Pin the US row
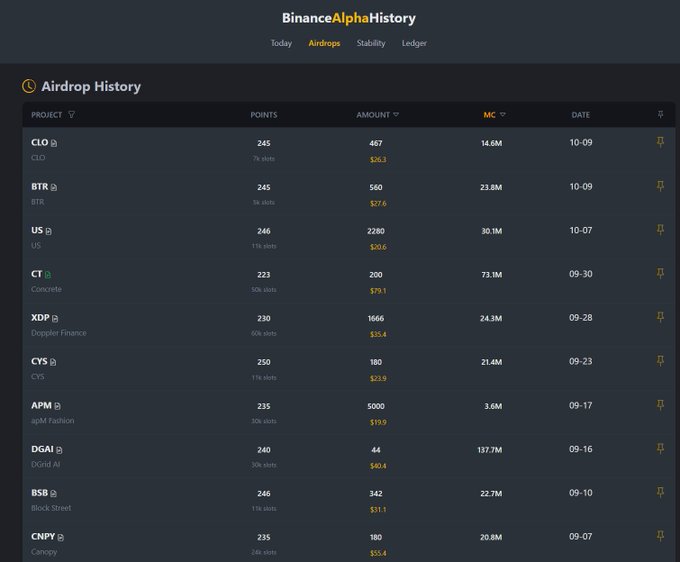The image size is (680, 562). (660, 230)
